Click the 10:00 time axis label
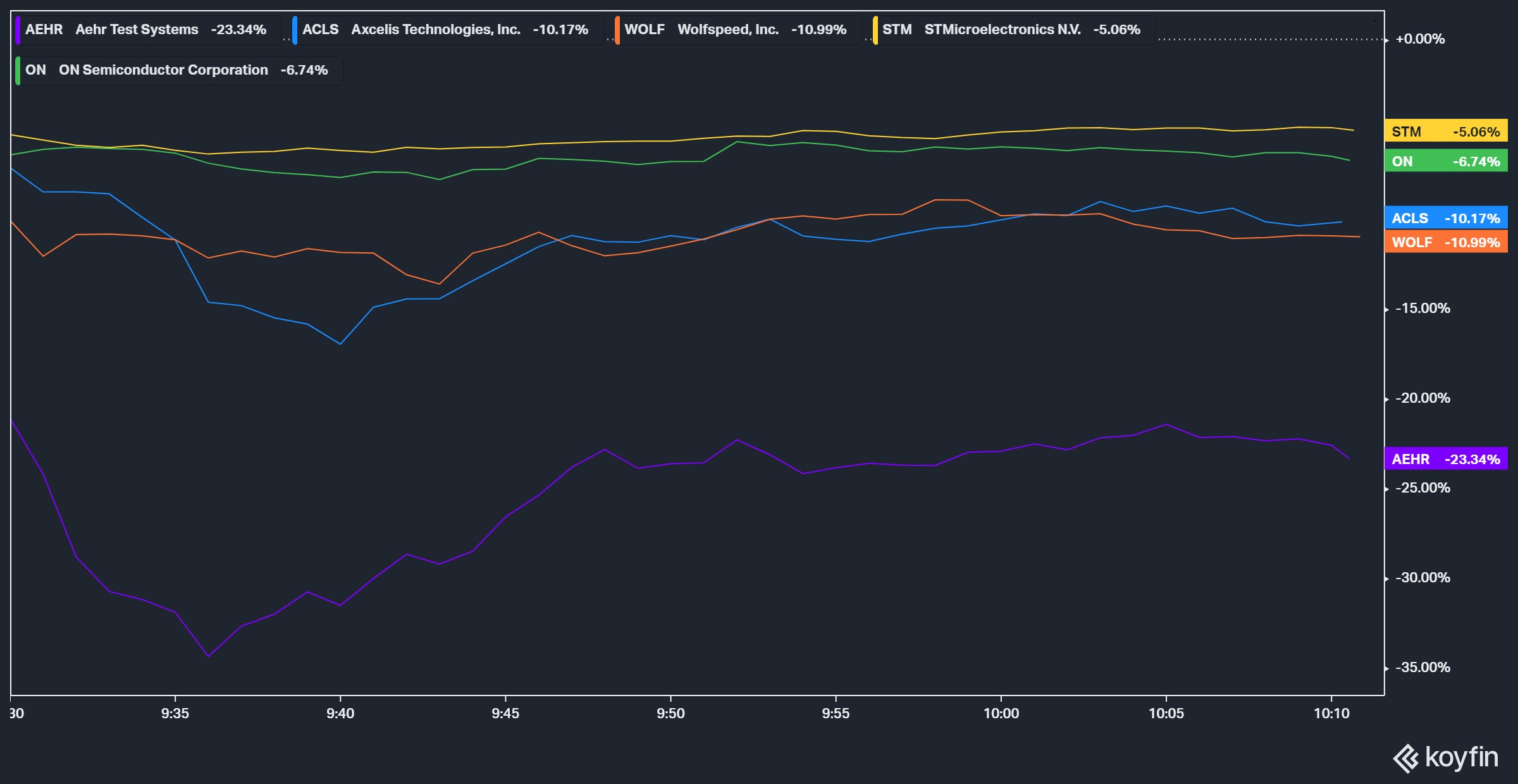Screen dimensions: 1518x784 pos(1001,714)
